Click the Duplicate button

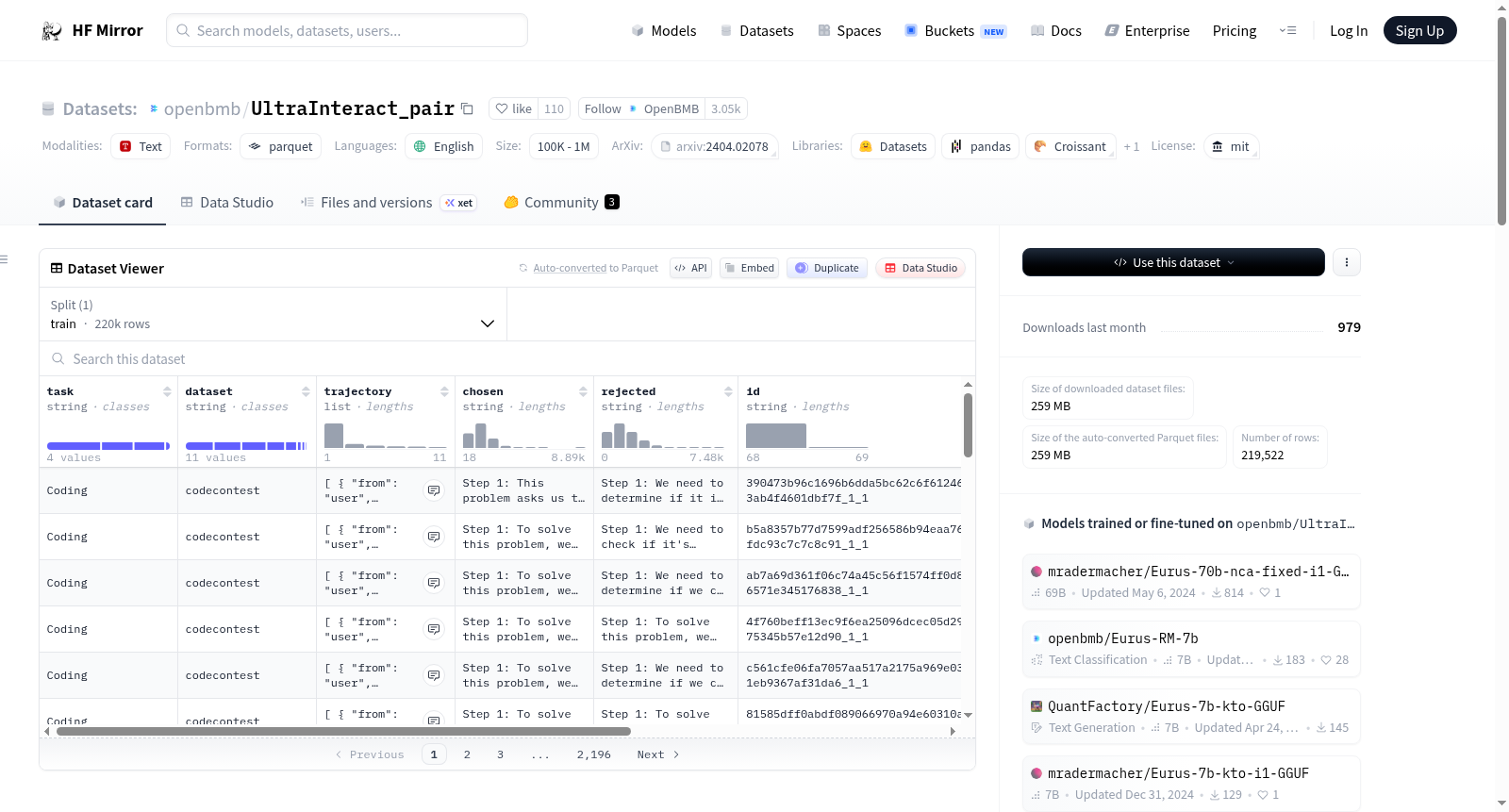(827, 268)
